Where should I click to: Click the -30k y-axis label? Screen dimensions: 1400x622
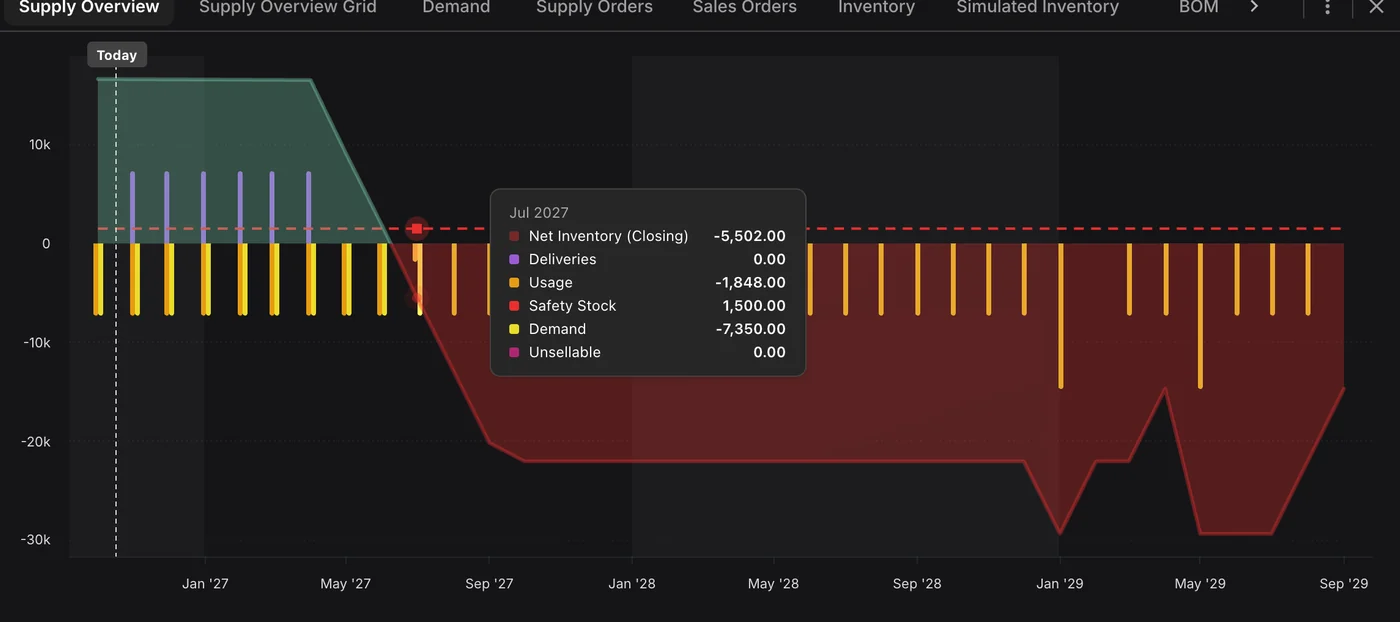[36, 540]
